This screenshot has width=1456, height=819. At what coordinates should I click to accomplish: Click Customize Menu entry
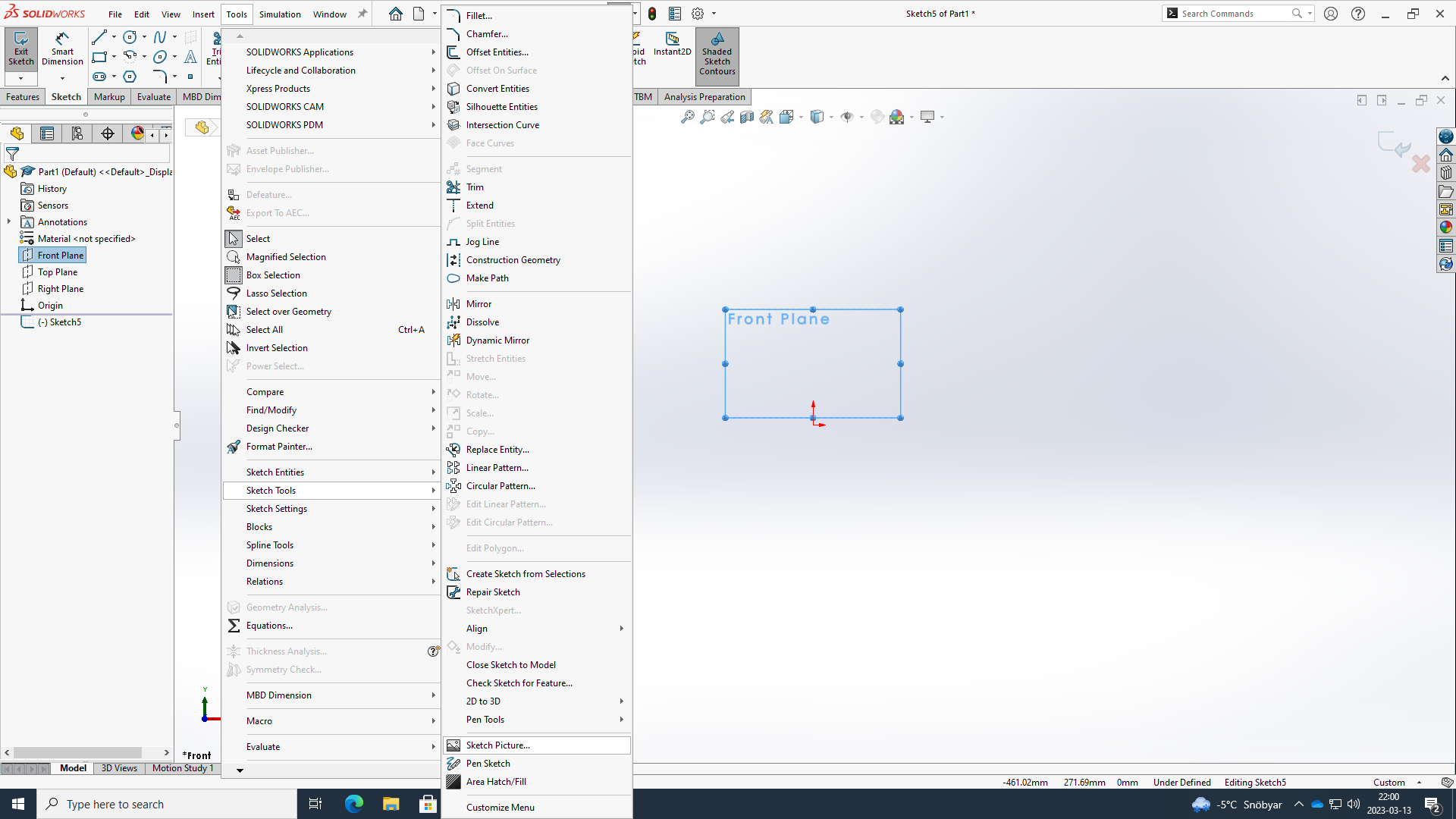[500, 808]
